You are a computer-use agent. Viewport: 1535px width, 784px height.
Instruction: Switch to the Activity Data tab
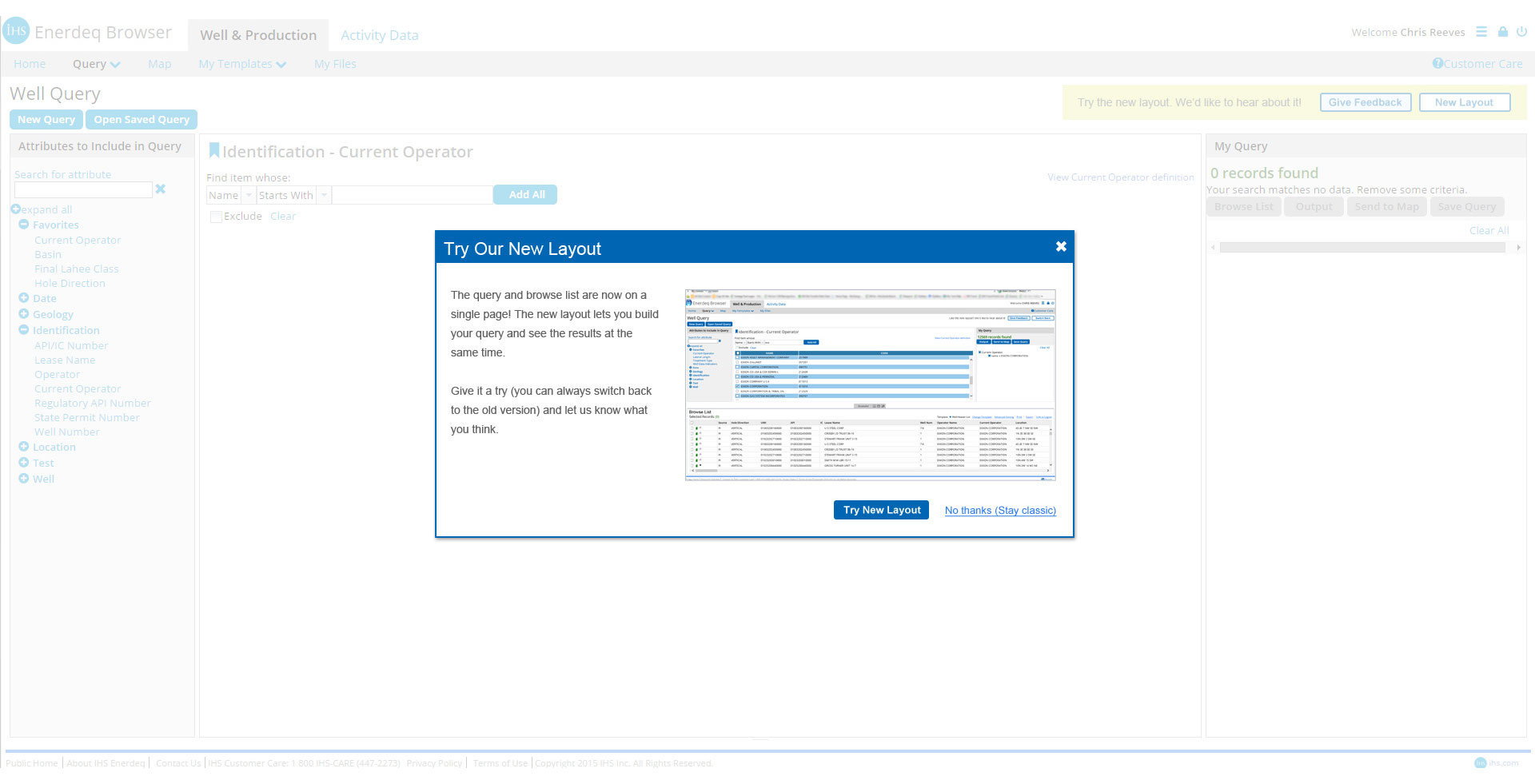point(379,35)
